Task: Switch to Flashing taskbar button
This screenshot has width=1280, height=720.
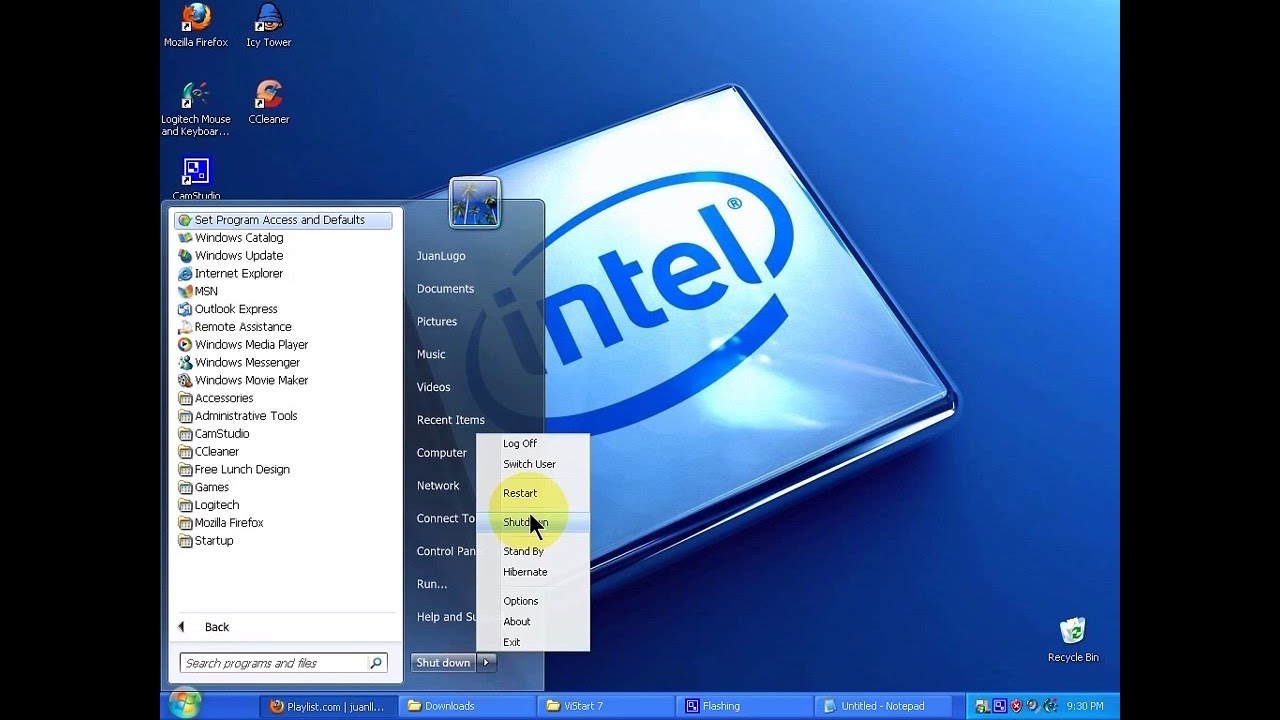Action: click(x=745, y=706)
